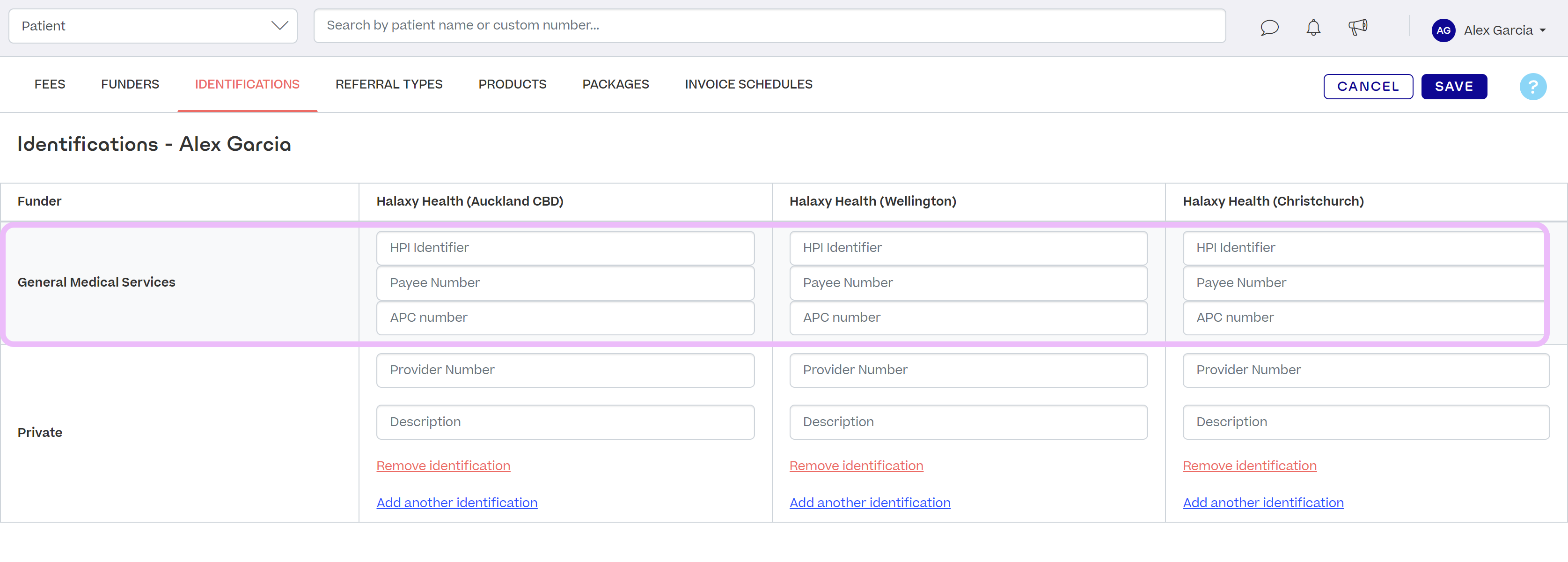The width and height of the screenshot is (1568, 562).
Task: Click APC number field for Auckland CBD
Action: [x=565, y=318]
